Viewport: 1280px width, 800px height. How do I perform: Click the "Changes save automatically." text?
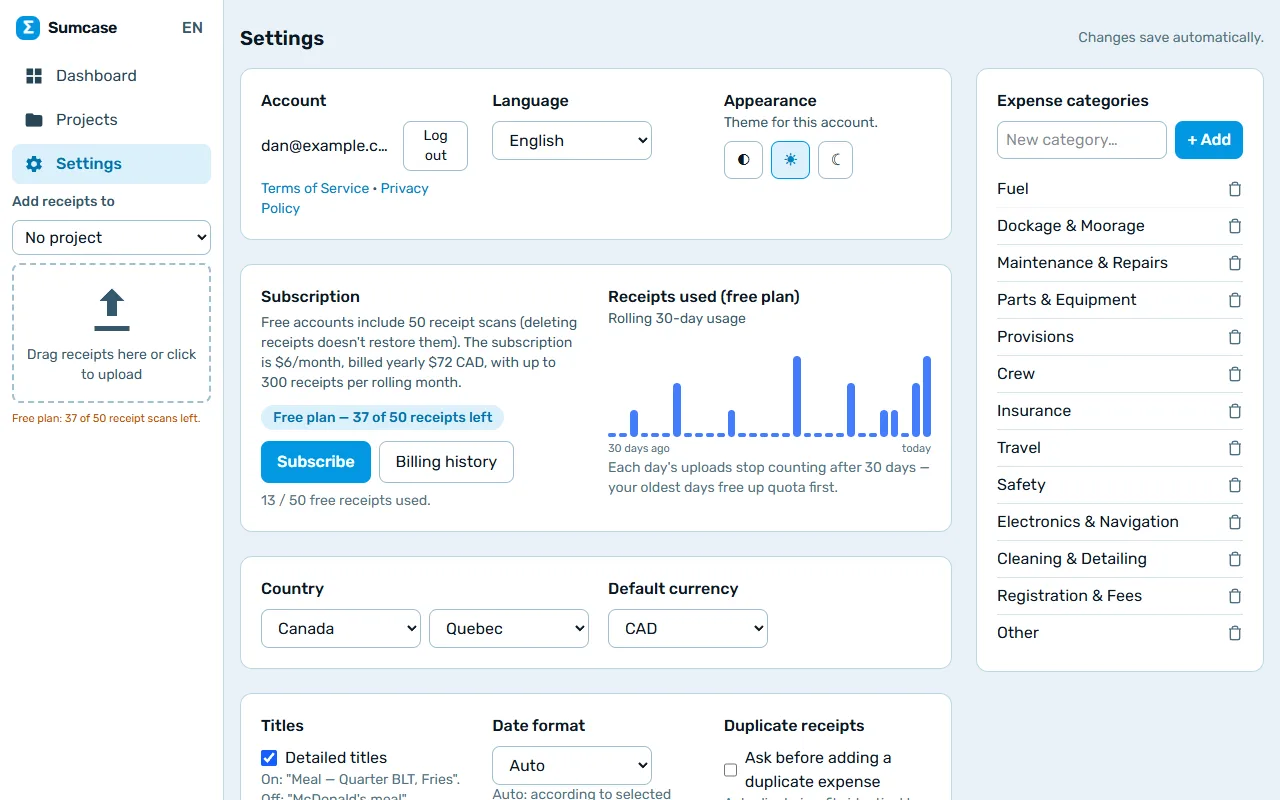1171,38
